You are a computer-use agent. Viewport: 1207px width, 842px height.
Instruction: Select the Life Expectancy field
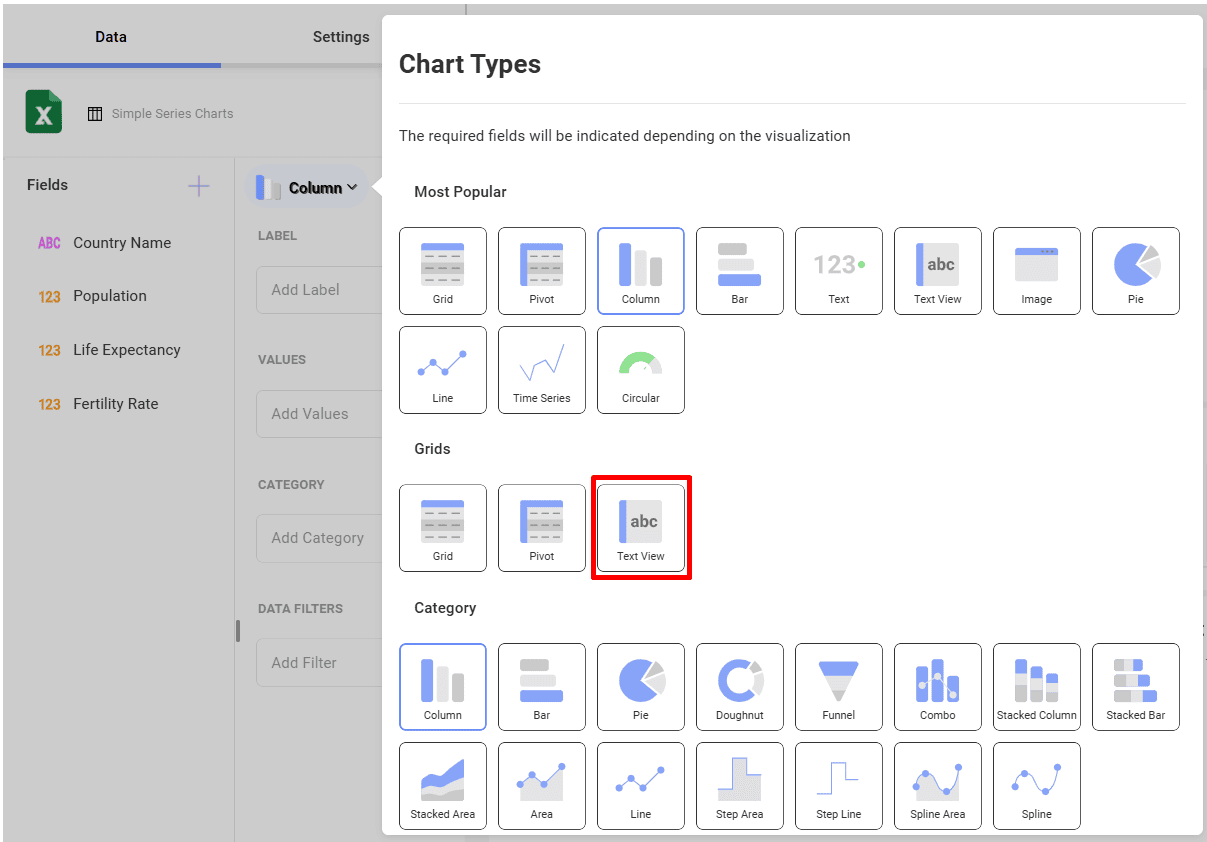127,350
